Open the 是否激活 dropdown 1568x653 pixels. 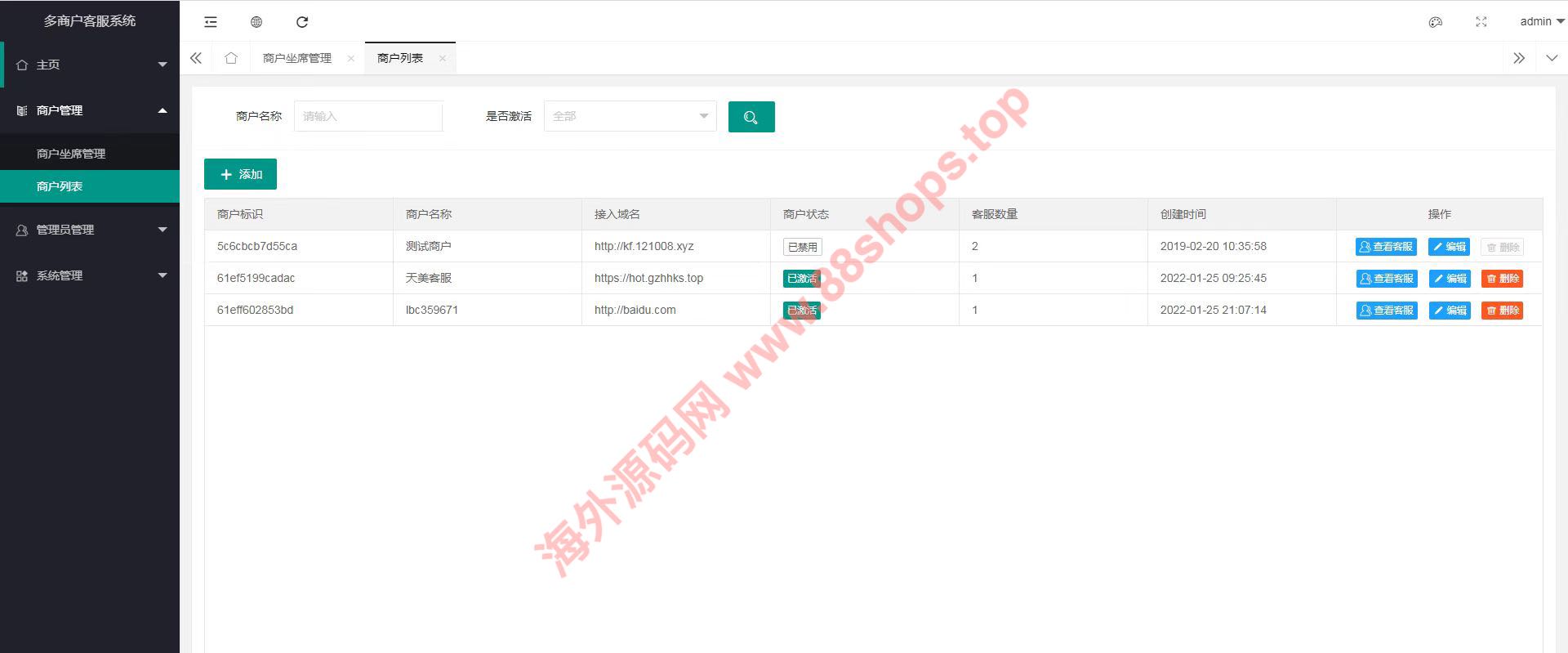point(630,117)
